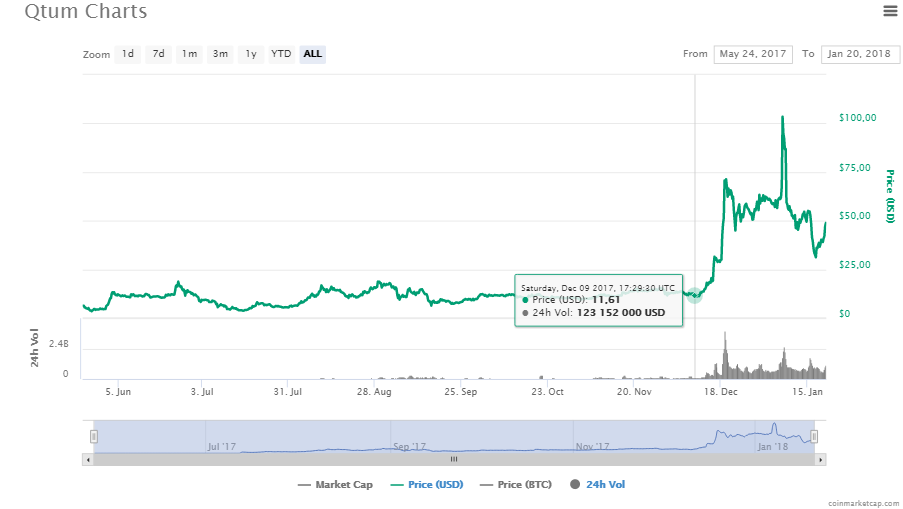
Task: Select the 7d zoom range
Action: coord(158,54)
